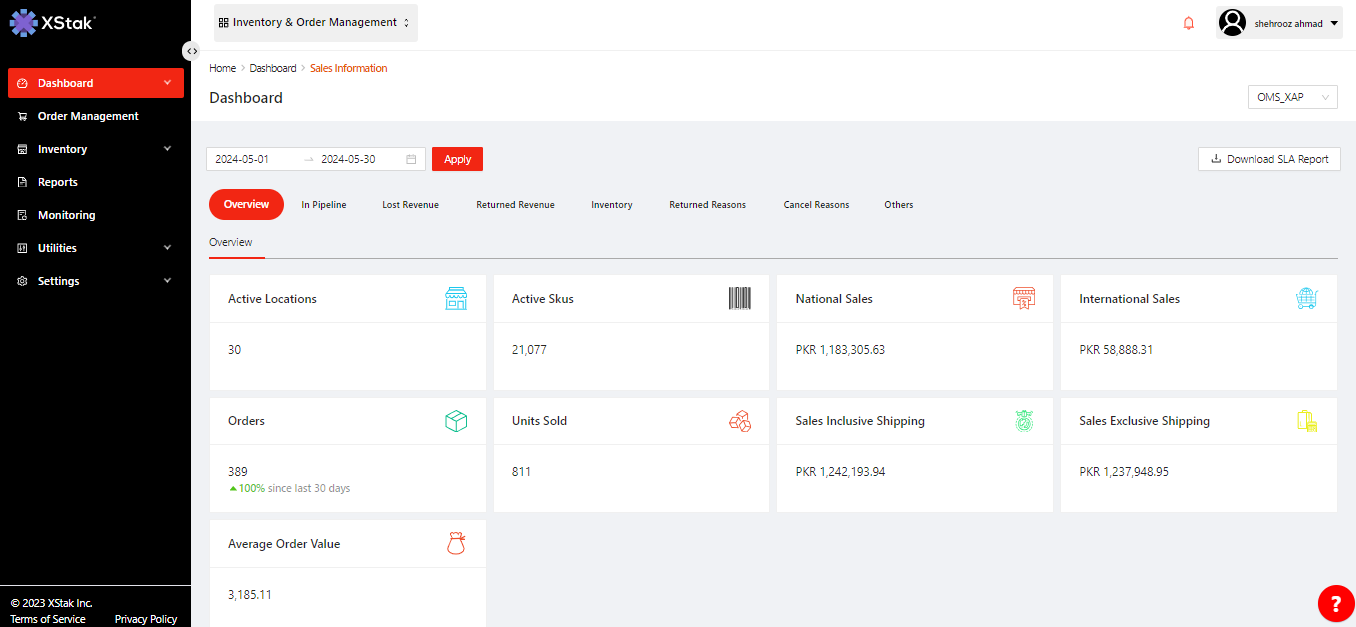Switch to the Lost Revenue tab
This screenshot has width=1356, height=627.
(x=410, y=205)
